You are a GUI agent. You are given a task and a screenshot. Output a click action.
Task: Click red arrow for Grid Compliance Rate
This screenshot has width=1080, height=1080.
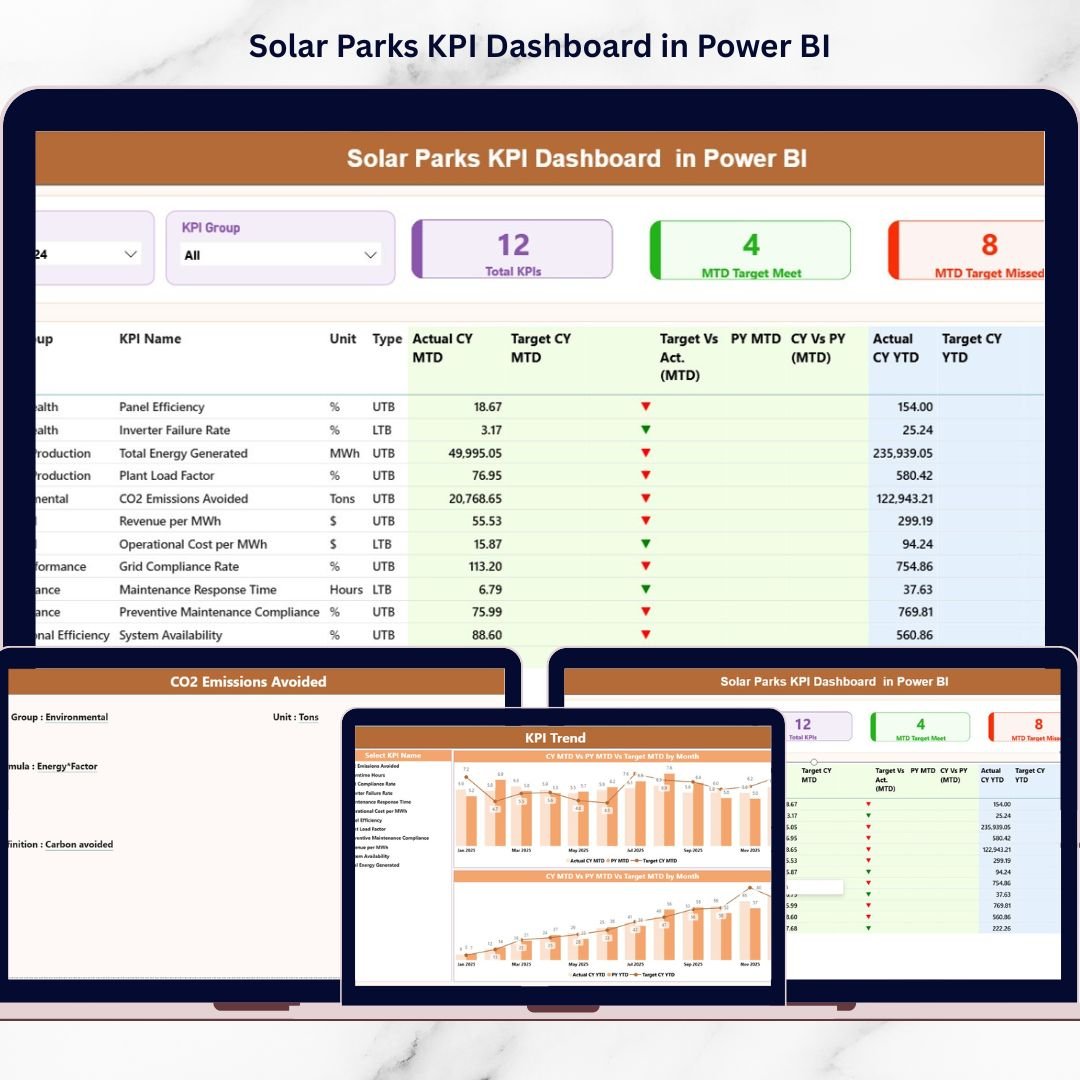tap(645, 566)
